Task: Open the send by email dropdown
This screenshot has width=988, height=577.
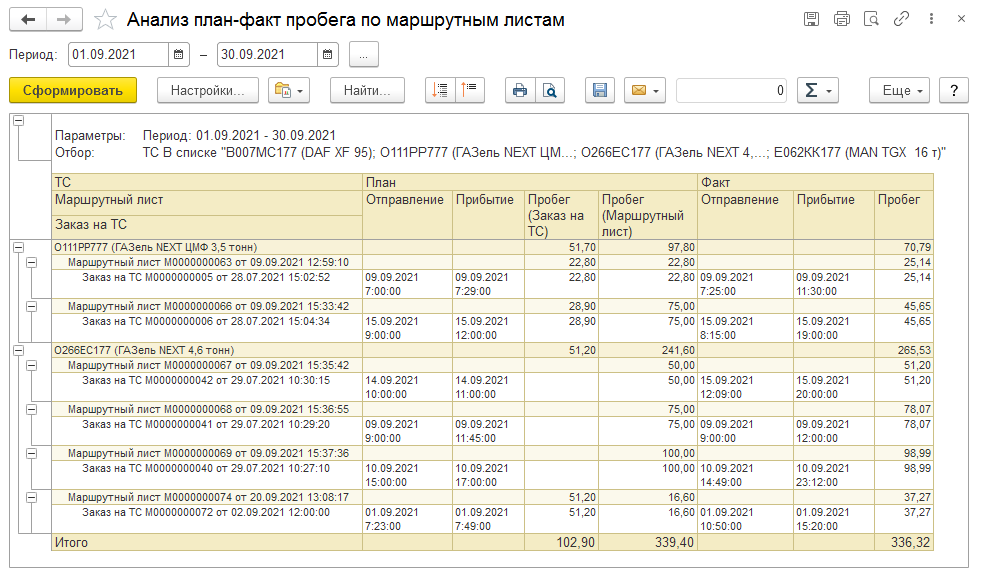Action: point(645,90)
